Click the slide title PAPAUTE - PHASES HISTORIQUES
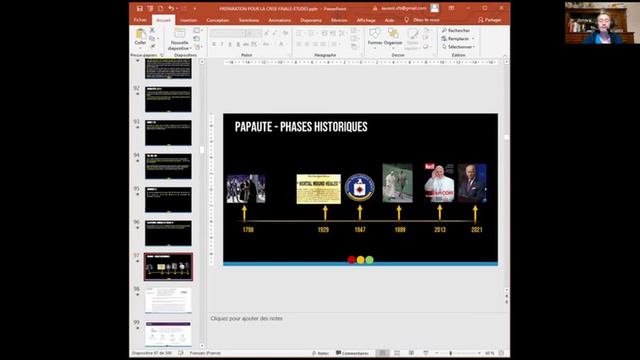The width and height of the screenshot is (640, 360). tap(301, 127)
